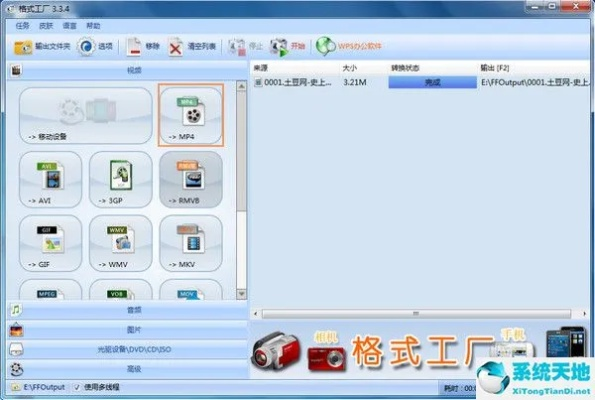
Task: Select the 0001.土豆网 task row
Action: (420, 82)
